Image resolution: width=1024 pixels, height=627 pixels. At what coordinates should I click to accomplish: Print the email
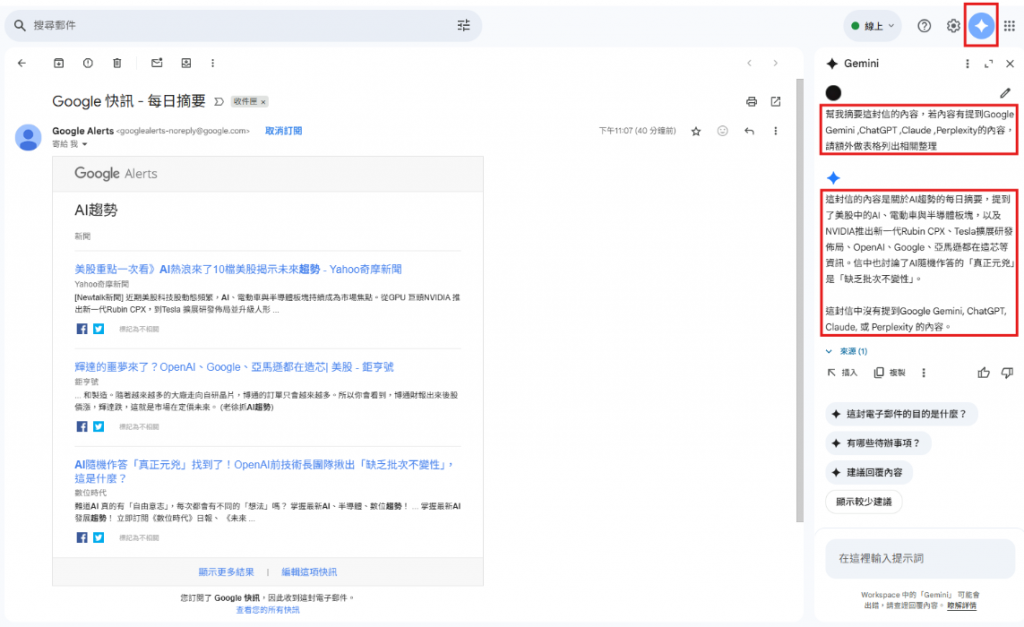[752, 101]
